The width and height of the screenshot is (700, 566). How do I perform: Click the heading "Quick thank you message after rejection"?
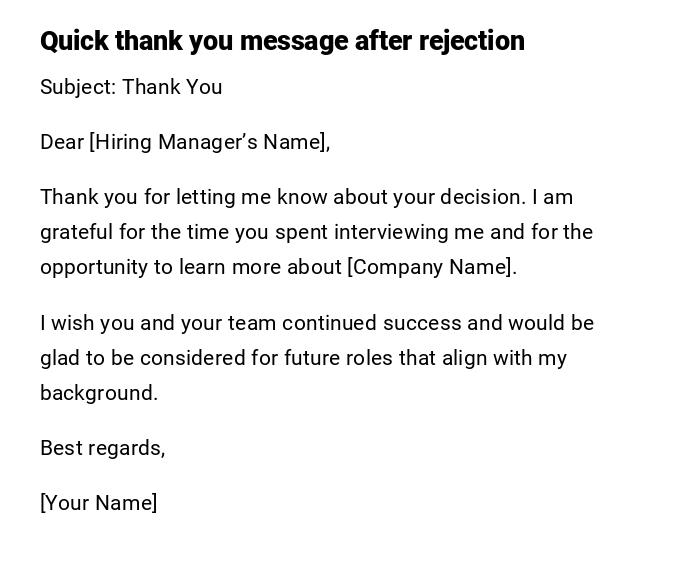[x=282, y=41]
